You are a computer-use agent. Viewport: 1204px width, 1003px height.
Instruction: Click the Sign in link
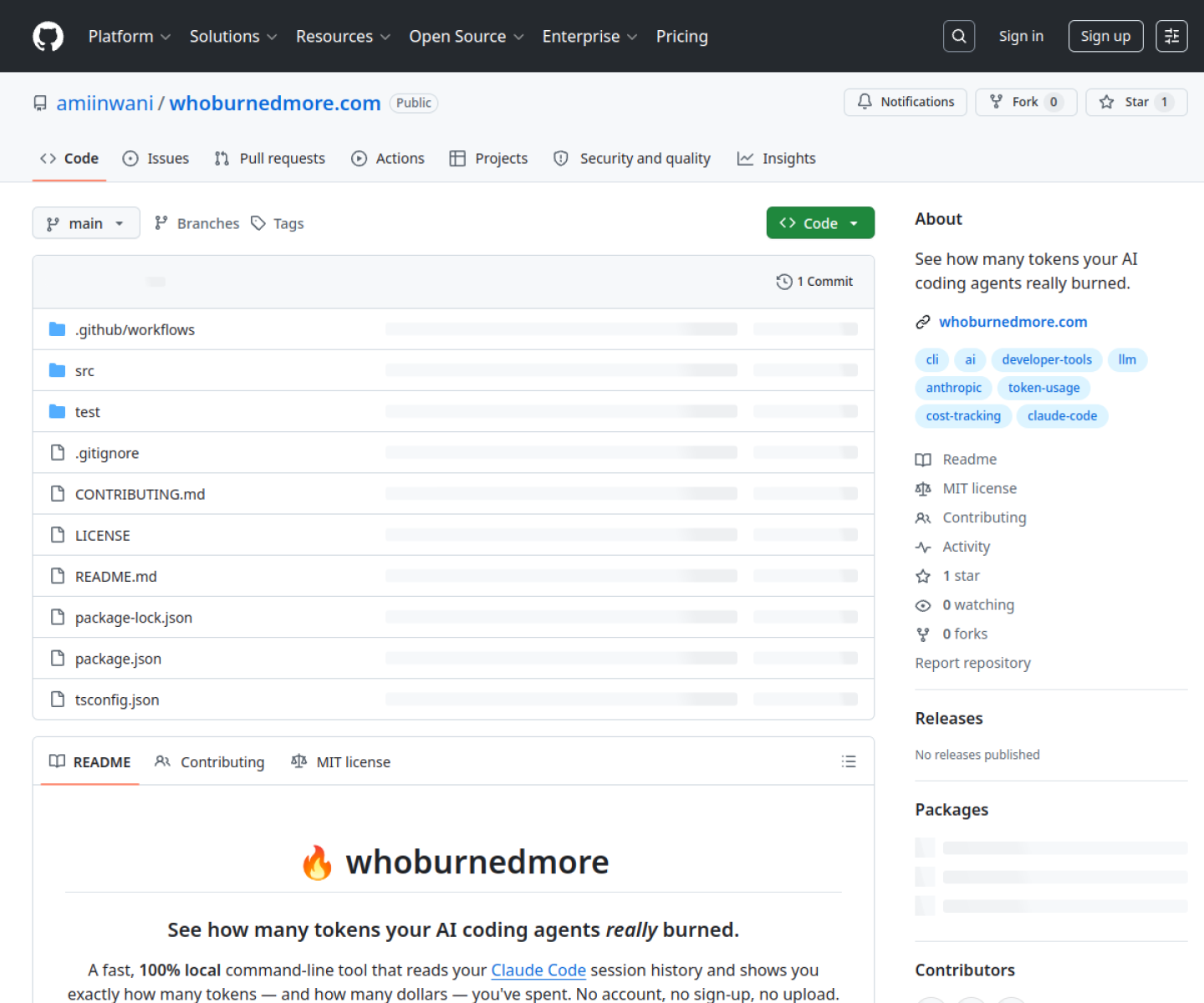pyautogui.click(x=1021, y=36)
